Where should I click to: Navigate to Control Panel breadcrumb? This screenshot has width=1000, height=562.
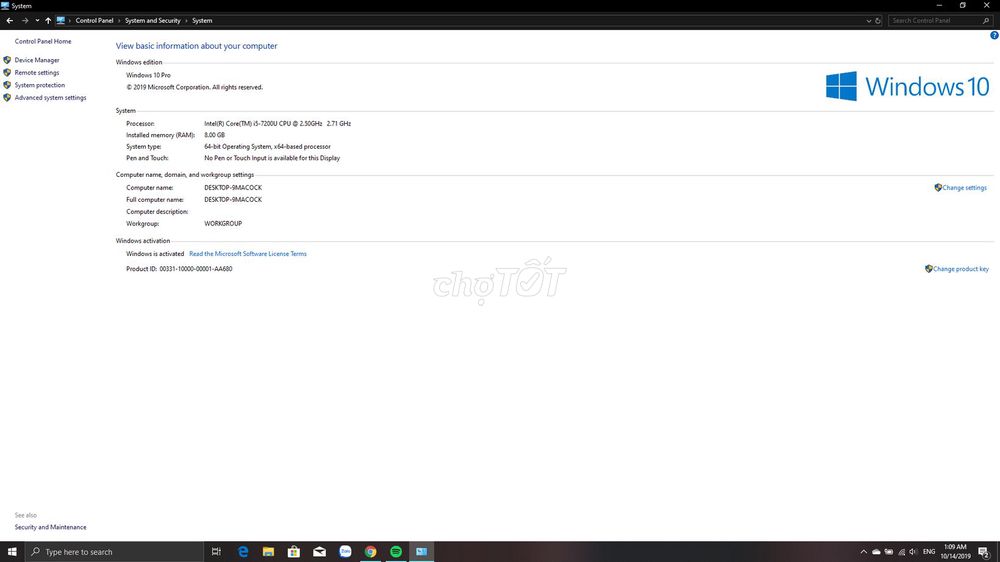tap(94, 20)
